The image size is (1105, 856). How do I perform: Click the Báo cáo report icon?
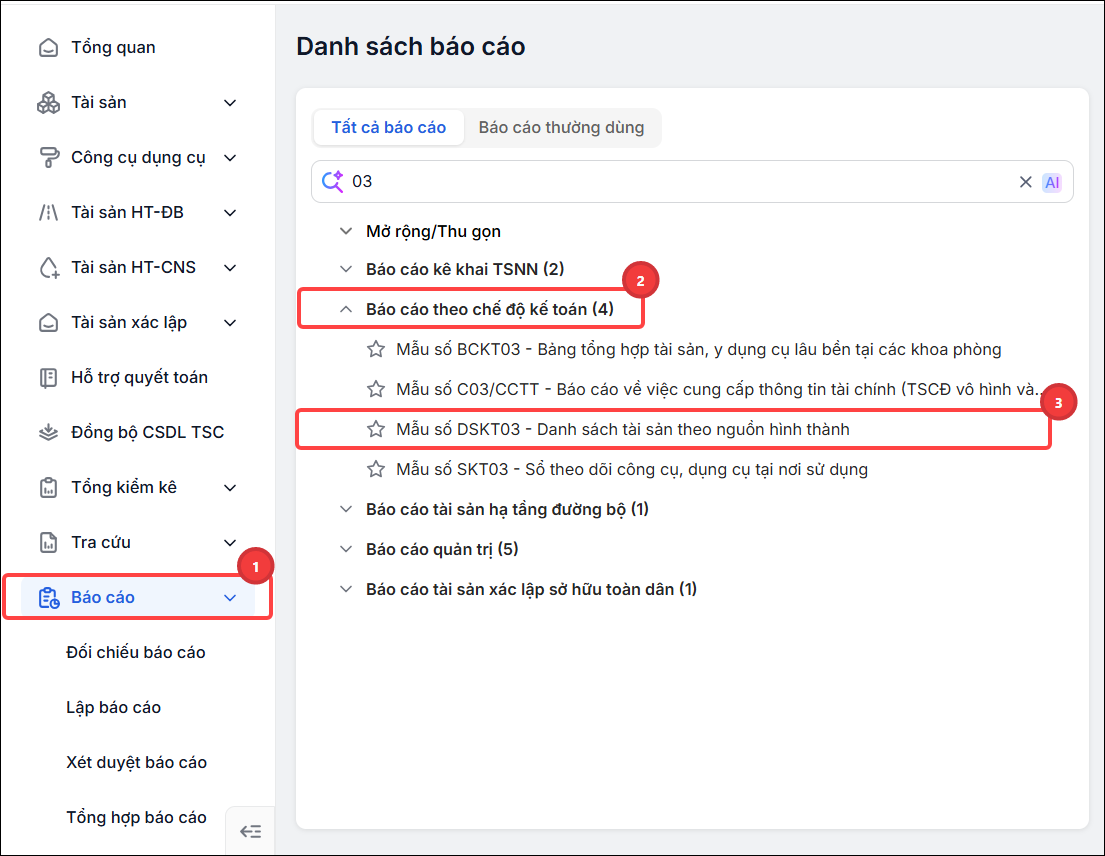point(48,597)
